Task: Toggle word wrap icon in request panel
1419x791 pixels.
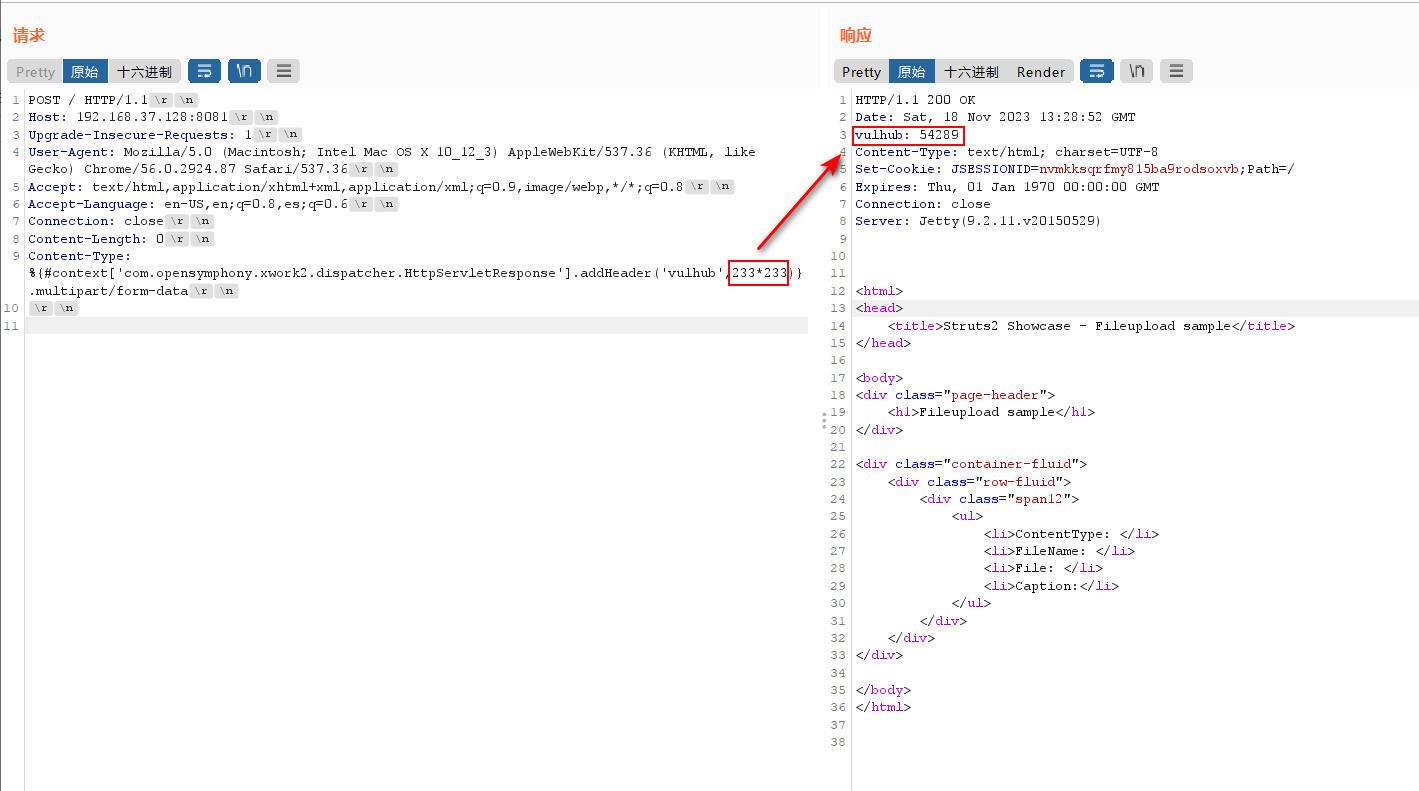Action: click(x=204, y=71)
